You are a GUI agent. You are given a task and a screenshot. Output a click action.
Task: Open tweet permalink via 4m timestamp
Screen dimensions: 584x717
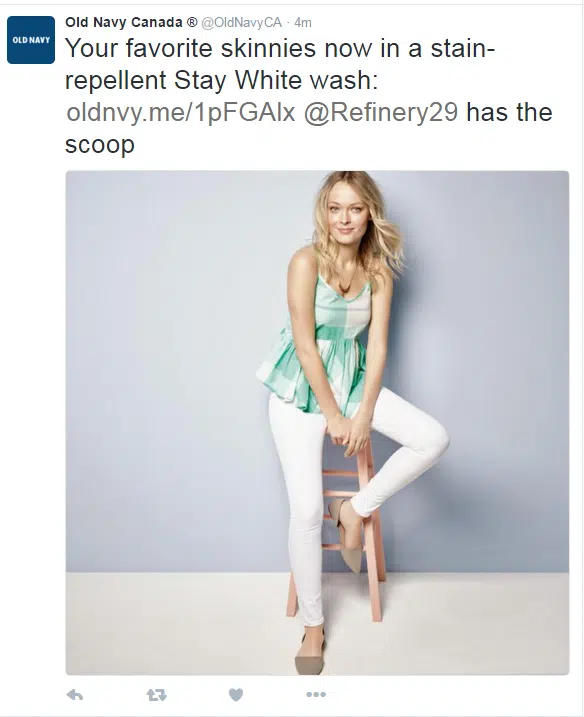(x=303, y=22)
